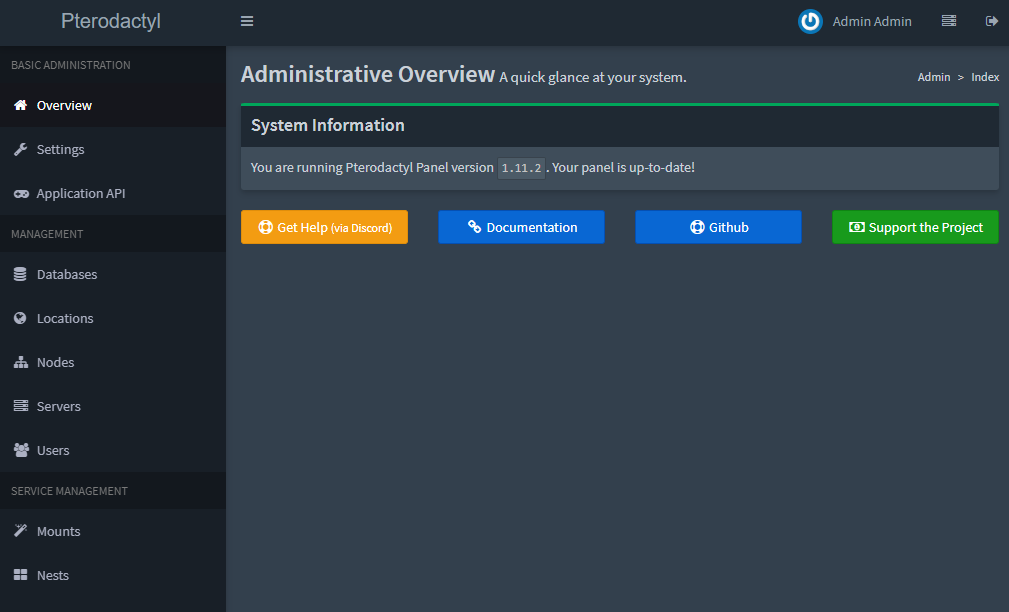The height and width of the screenshot is (612, 1009).
Task: Click the Mounts magic wand icon
Action: [x=21, y=531]
